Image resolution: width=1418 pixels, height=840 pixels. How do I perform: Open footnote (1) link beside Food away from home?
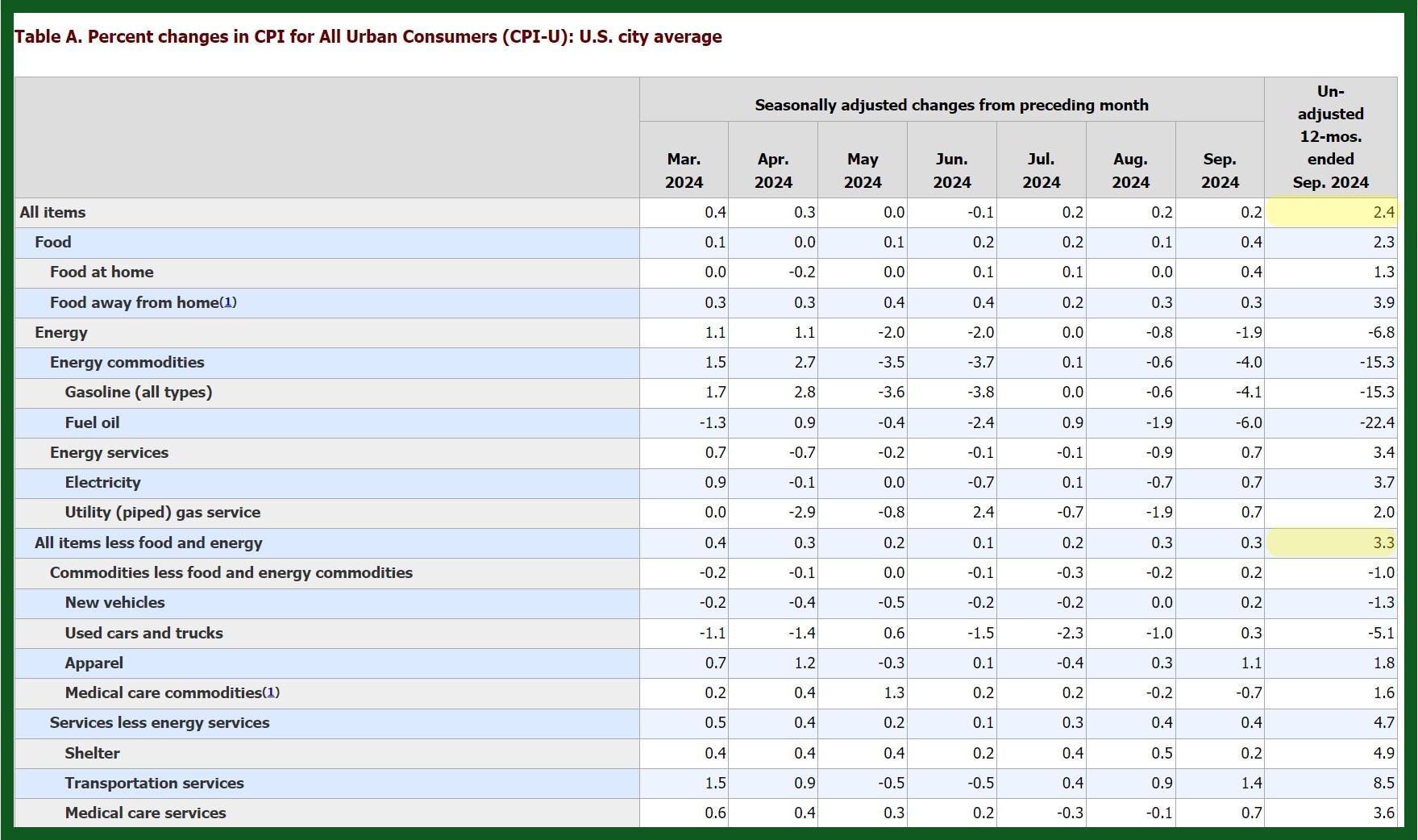click(228, 302)
